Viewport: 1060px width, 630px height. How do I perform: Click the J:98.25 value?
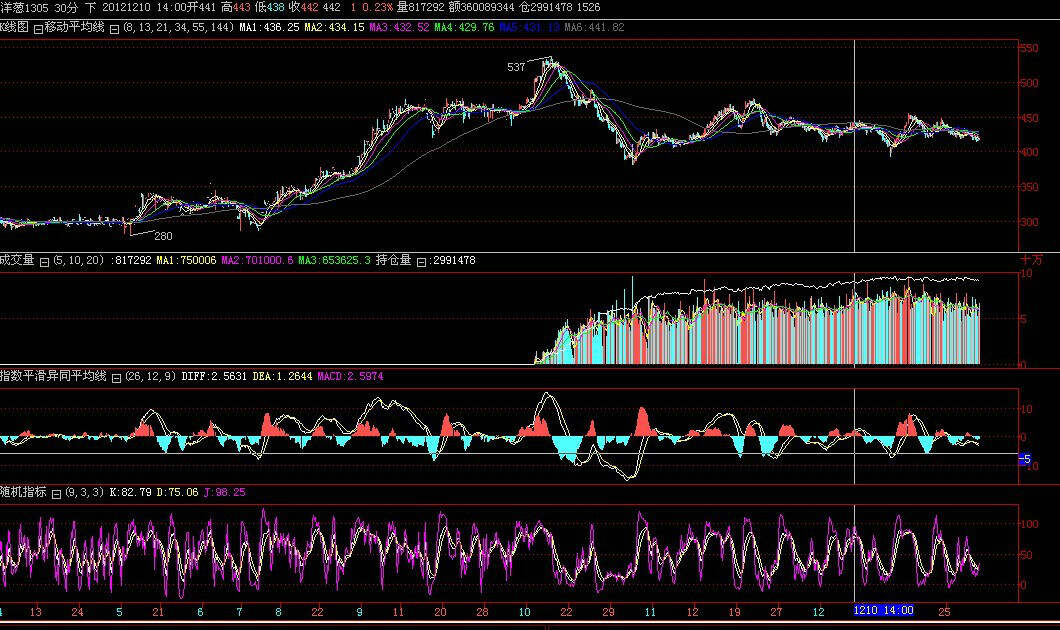click(224, 493)
